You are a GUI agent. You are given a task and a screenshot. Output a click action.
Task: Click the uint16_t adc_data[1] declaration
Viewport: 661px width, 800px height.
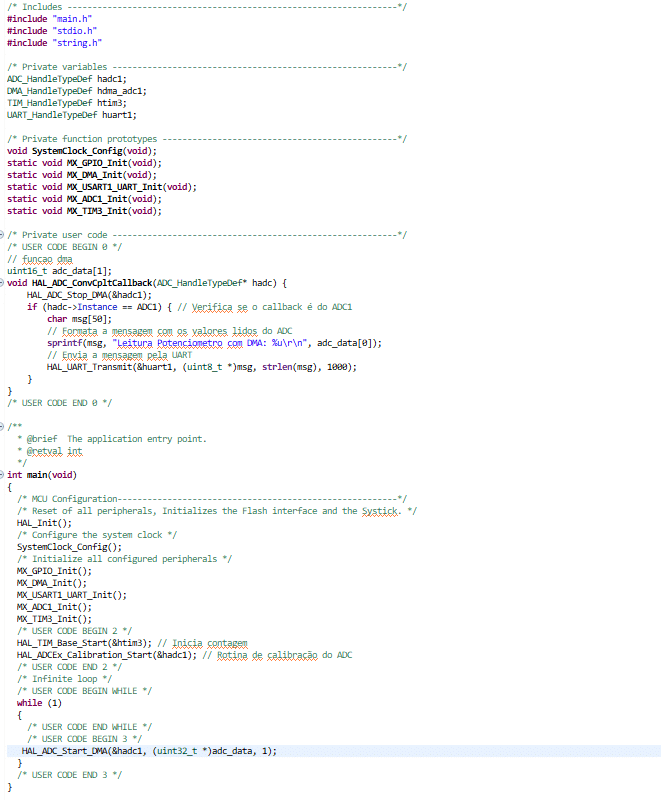59,271
